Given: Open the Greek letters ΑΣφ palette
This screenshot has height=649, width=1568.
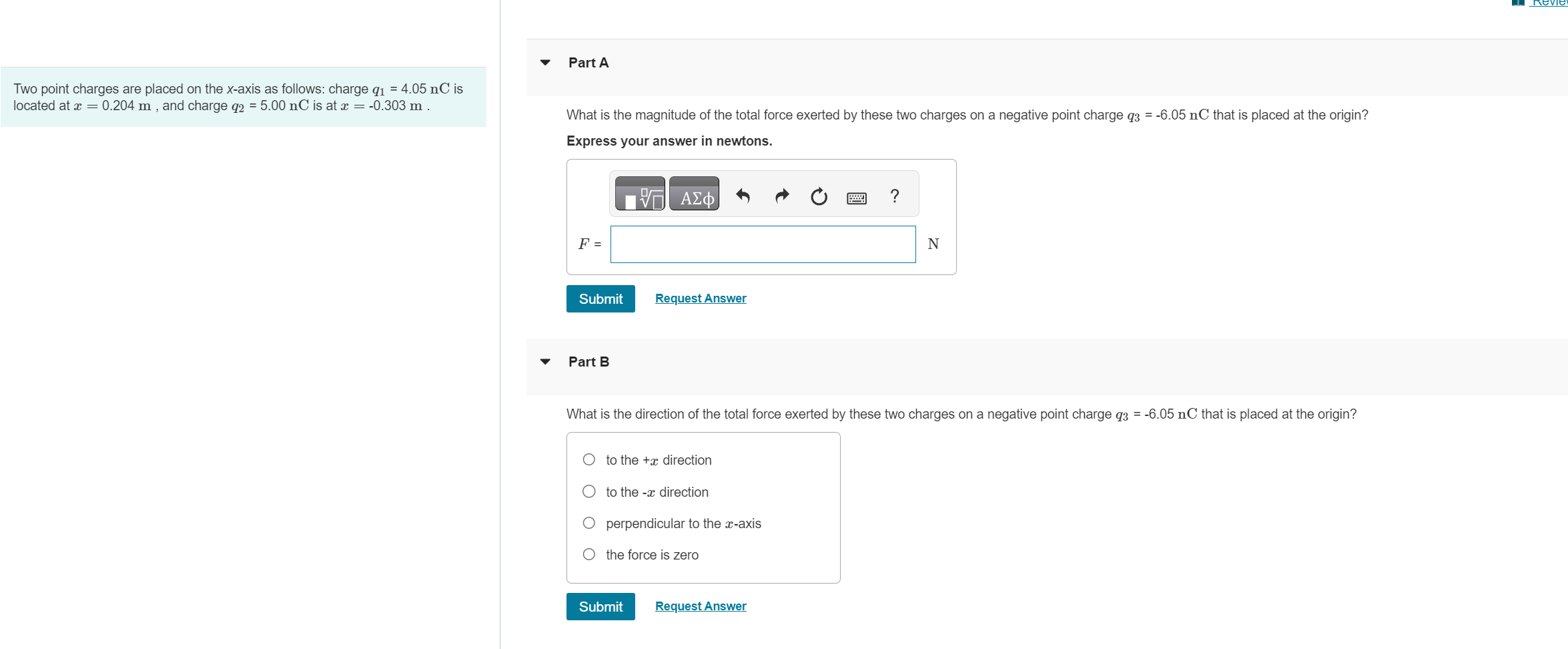Looking at the screenshot, I should (693, 194).
